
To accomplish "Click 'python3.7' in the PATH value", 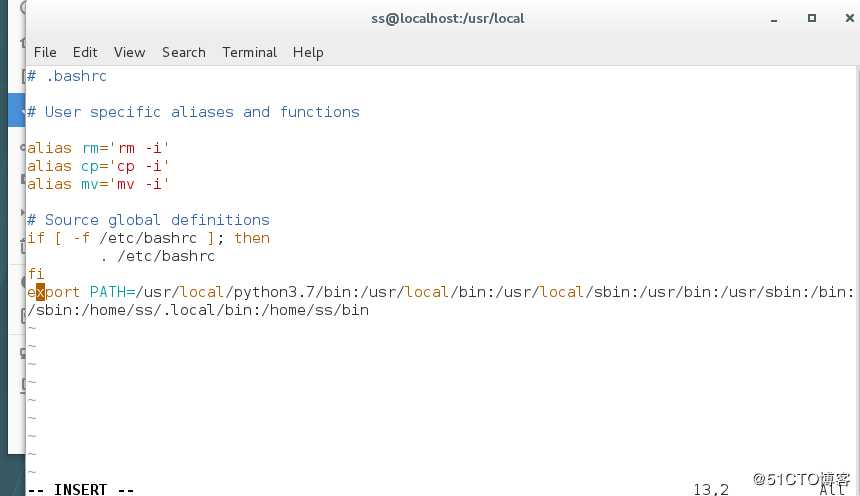I will [x=275, y=292].
